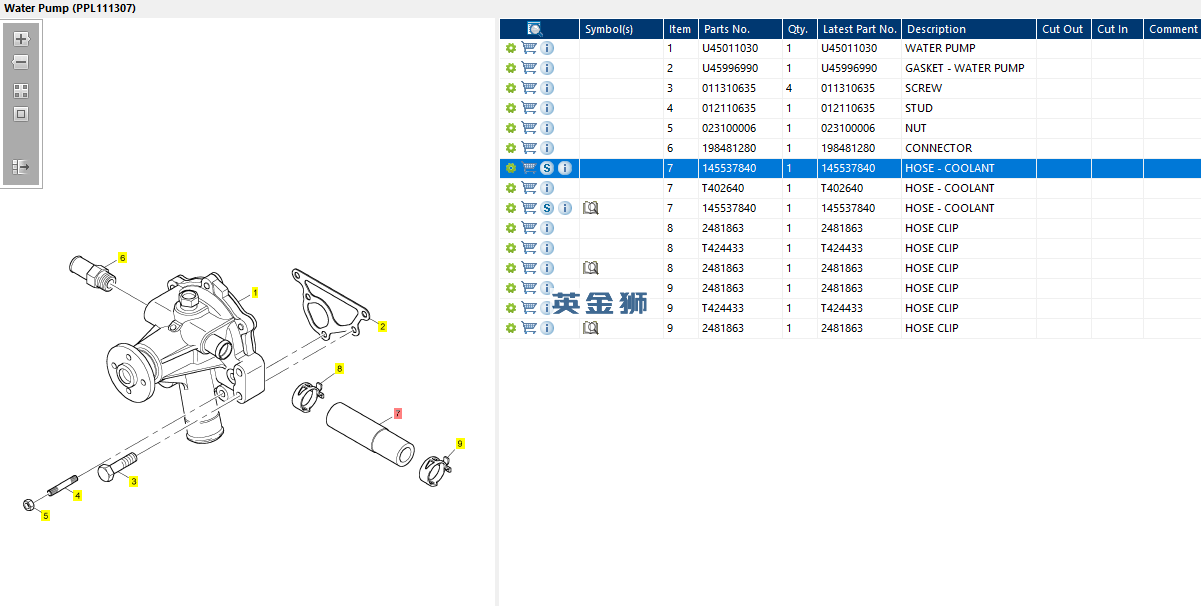Screen dimensions: 1201x606
Task: Open info for GASKET - WATER PUMP
Action: [x=547, y=68]
